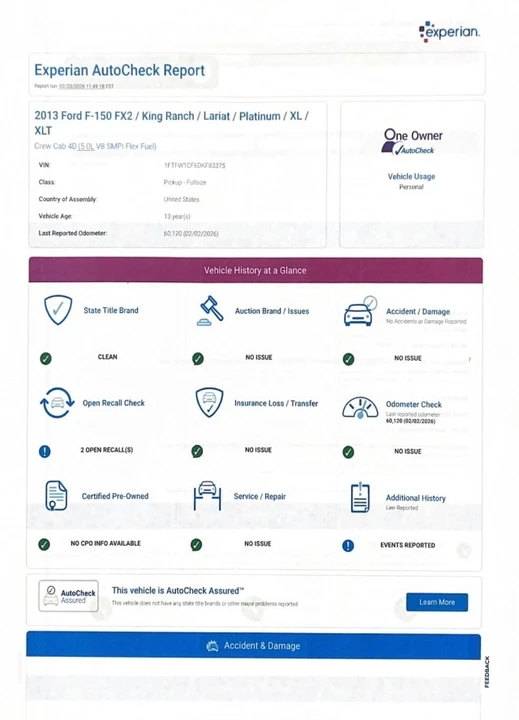
Task: Click the Auction Brand gavel icon
Action: coord(210,311)
